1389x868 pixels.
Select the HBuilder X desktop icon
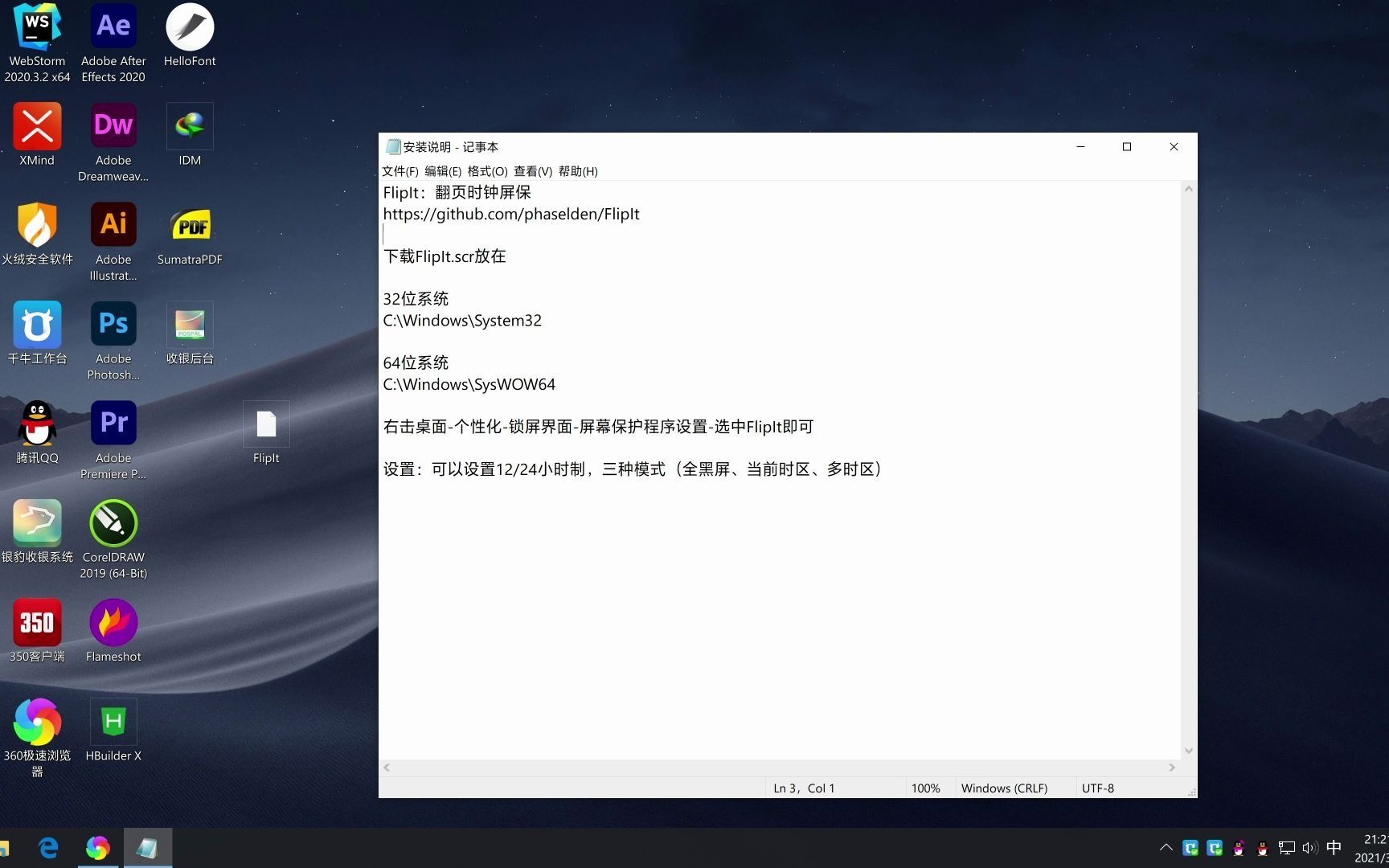(x=113, y=730)
